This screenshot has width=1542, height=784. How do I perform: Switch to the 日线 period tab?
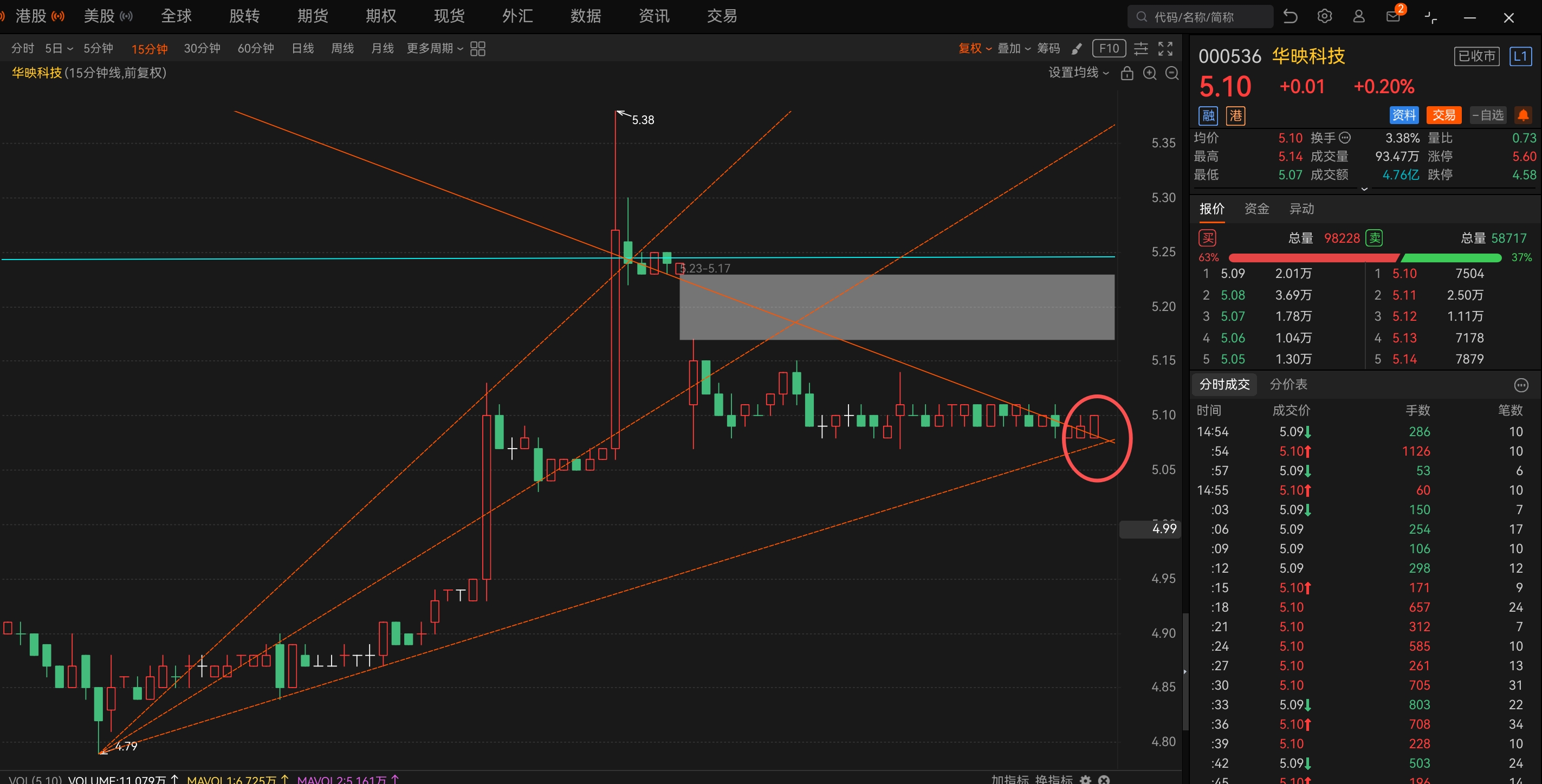(x=302, y=48)
